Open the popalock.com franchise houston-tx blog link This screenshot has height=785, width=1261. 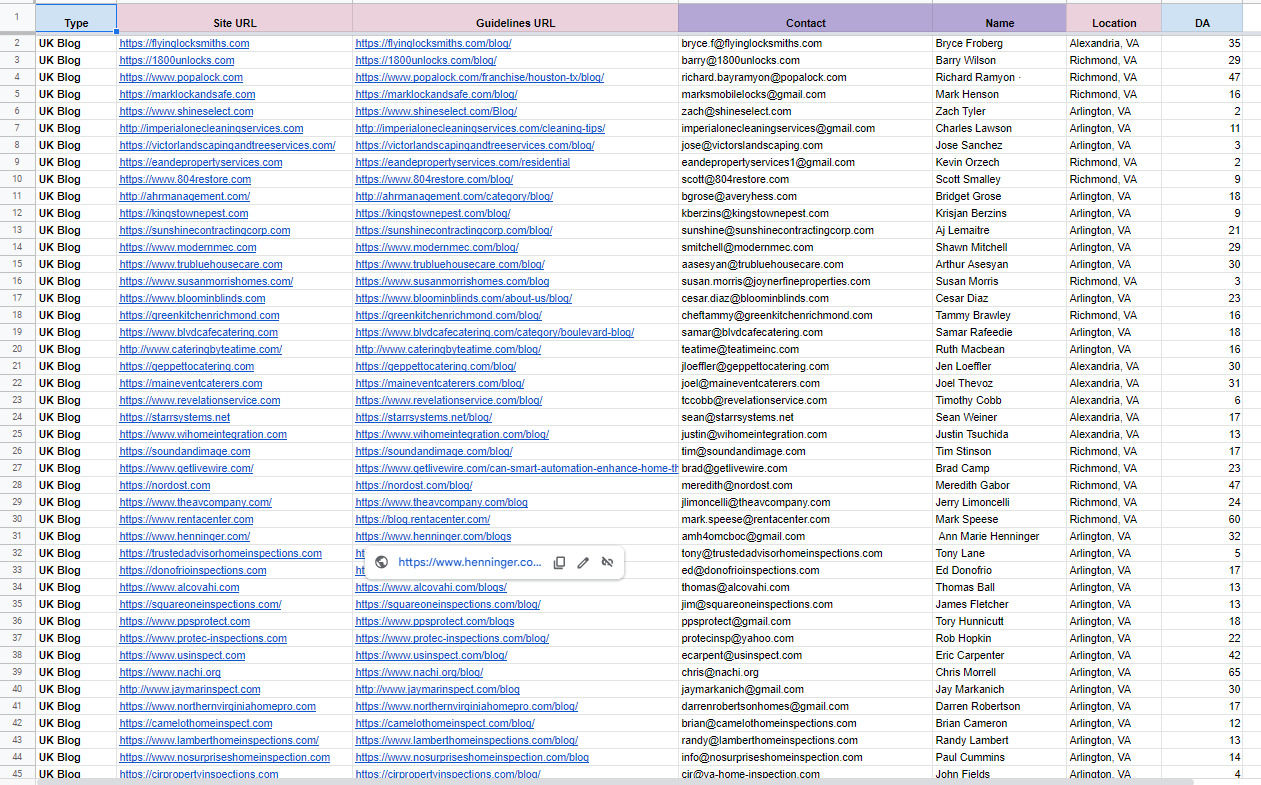479,77
